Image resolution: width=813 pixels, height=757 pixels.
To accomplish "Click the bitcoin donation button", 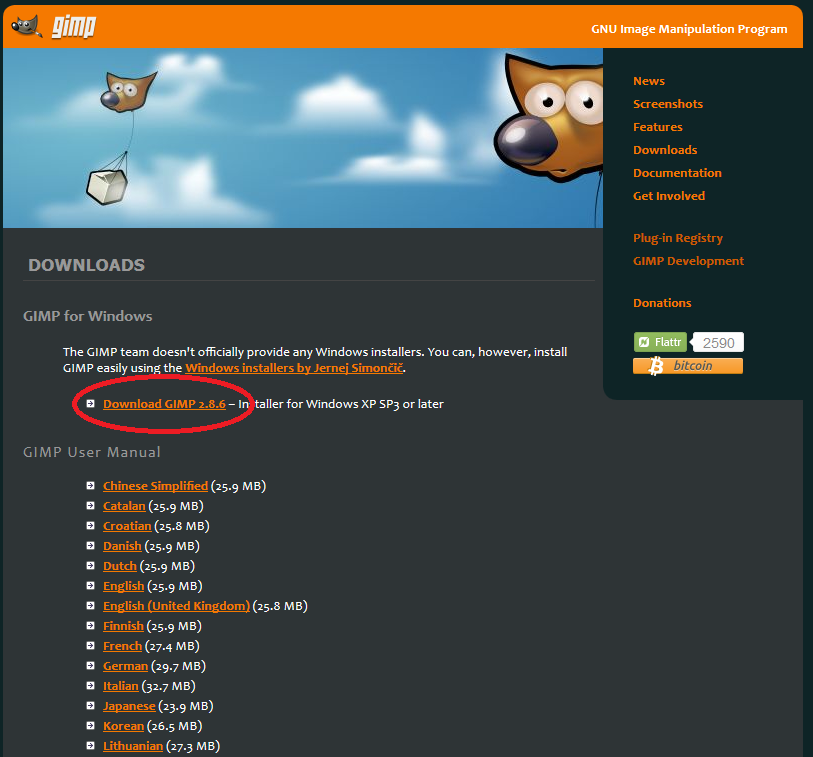I will [688, 366].
